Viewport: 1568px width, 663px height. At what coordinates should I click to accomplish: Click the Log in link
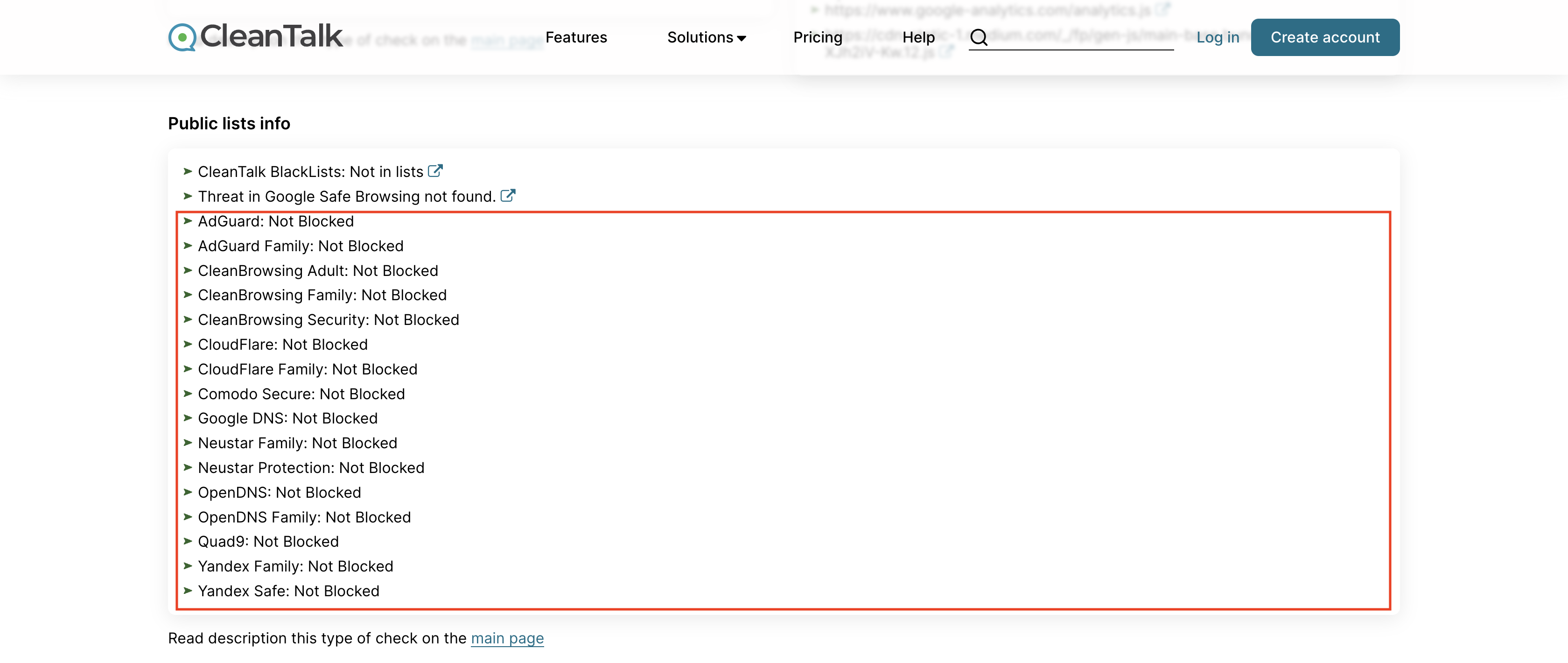[x=1218, y=37]
